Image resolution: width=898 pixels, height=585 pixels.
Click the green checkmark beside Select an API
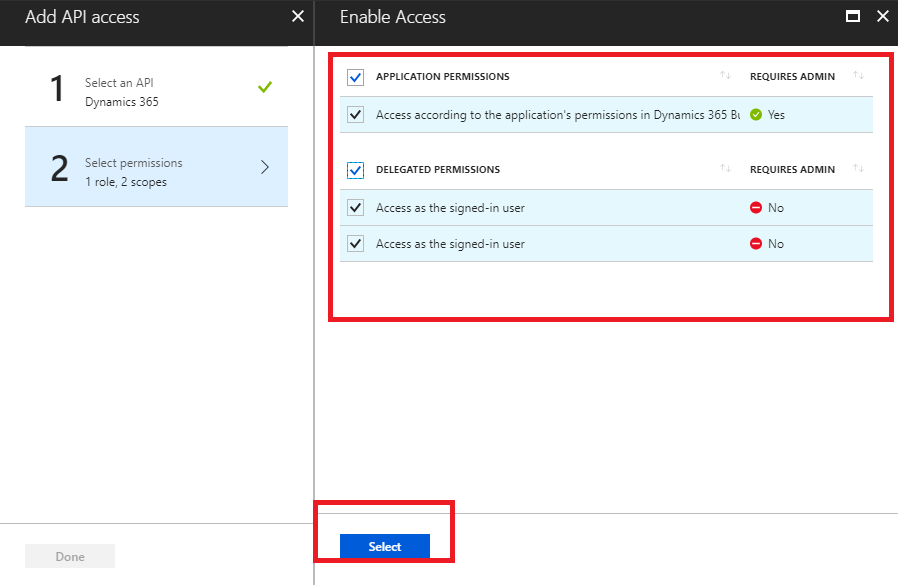point(264,88)
